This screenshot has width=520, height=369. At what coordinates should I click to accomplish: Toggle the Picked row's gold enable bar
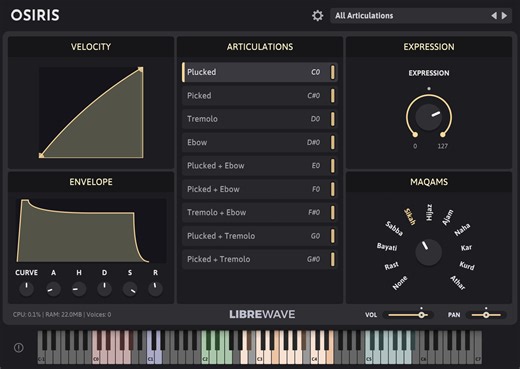pos(332,96)
